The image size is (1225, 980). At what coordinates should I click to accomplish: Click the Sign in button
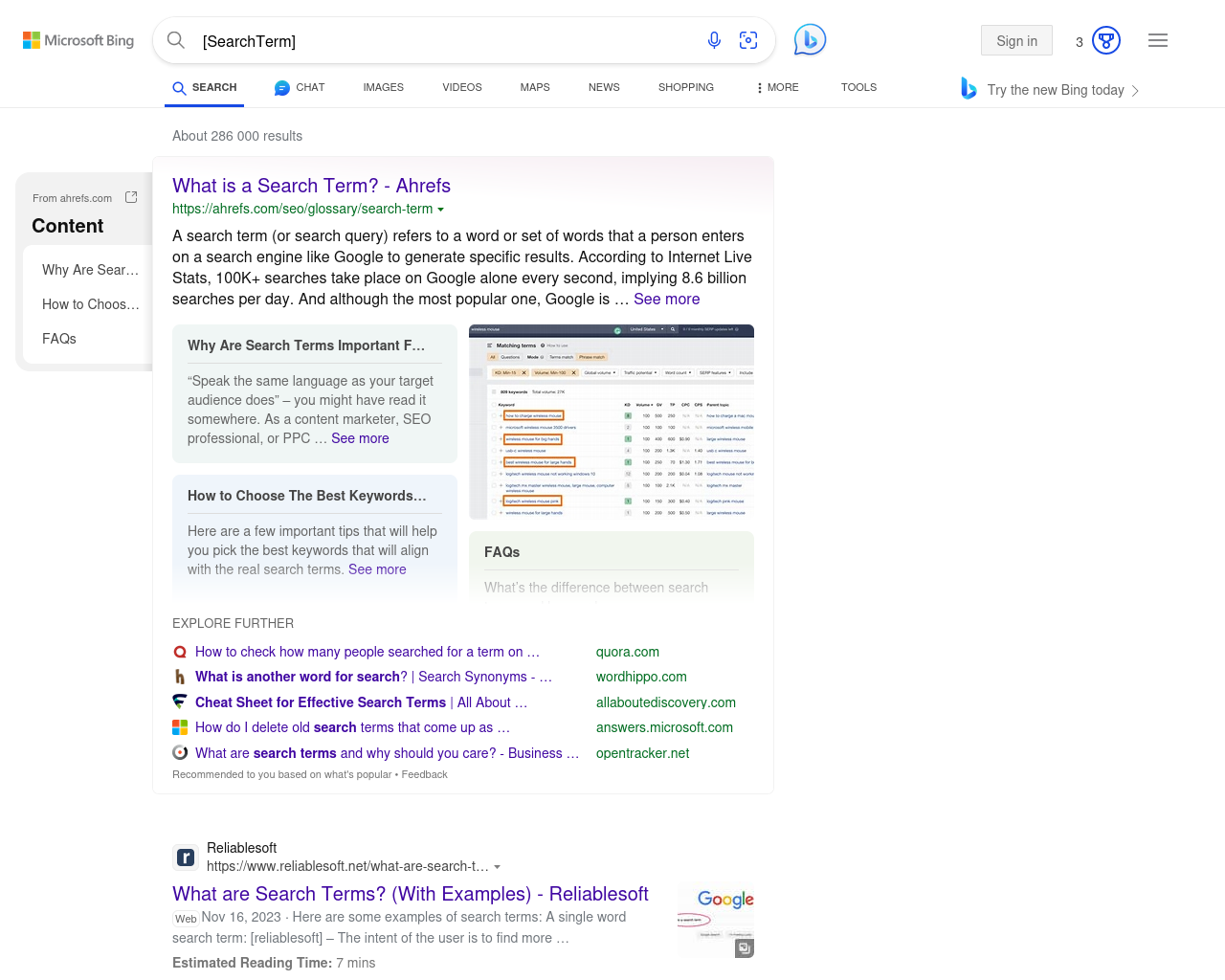click(x=1016, y=40)
